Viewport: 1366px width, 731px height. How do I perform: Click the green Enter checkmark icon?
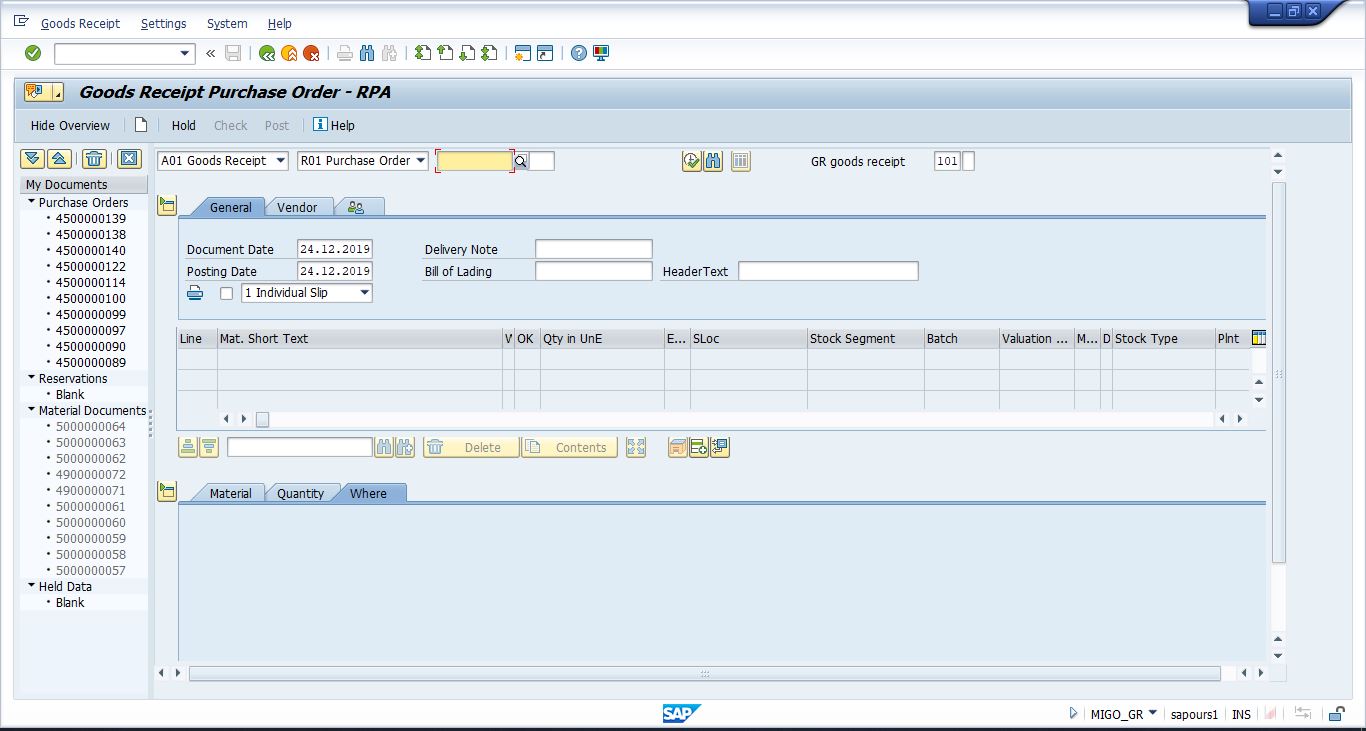pyautogui.click(x=33, y=53)
